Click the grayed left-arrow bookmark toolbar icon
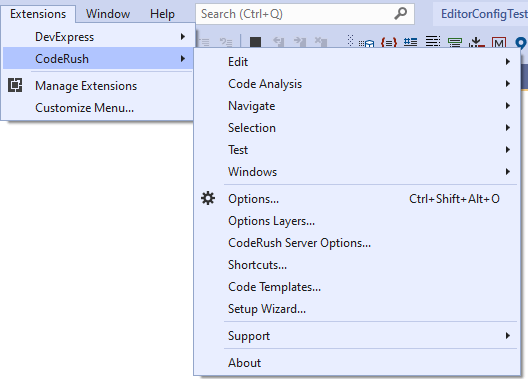528x379 pixels. (x=278, y=42)
